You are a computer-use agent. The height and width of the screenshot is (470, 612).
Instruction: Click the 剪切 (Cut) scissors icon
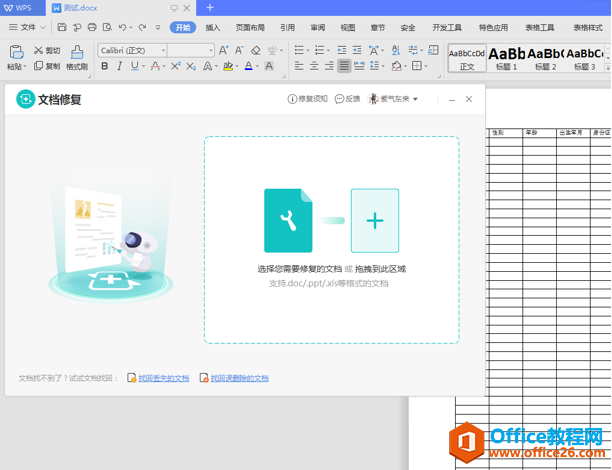tap(38, 50)
